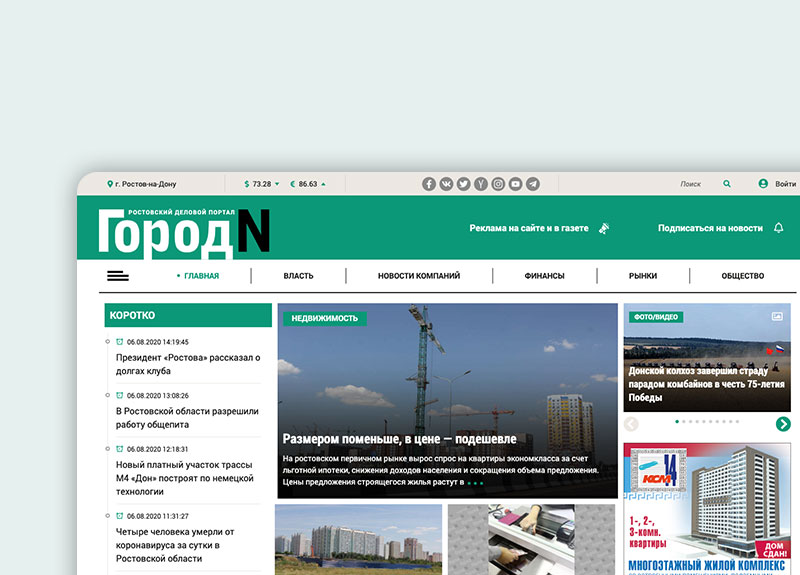
Task: Select the РЫНКИ menu item
Action: pyautogui.click(x=643, y=276)
